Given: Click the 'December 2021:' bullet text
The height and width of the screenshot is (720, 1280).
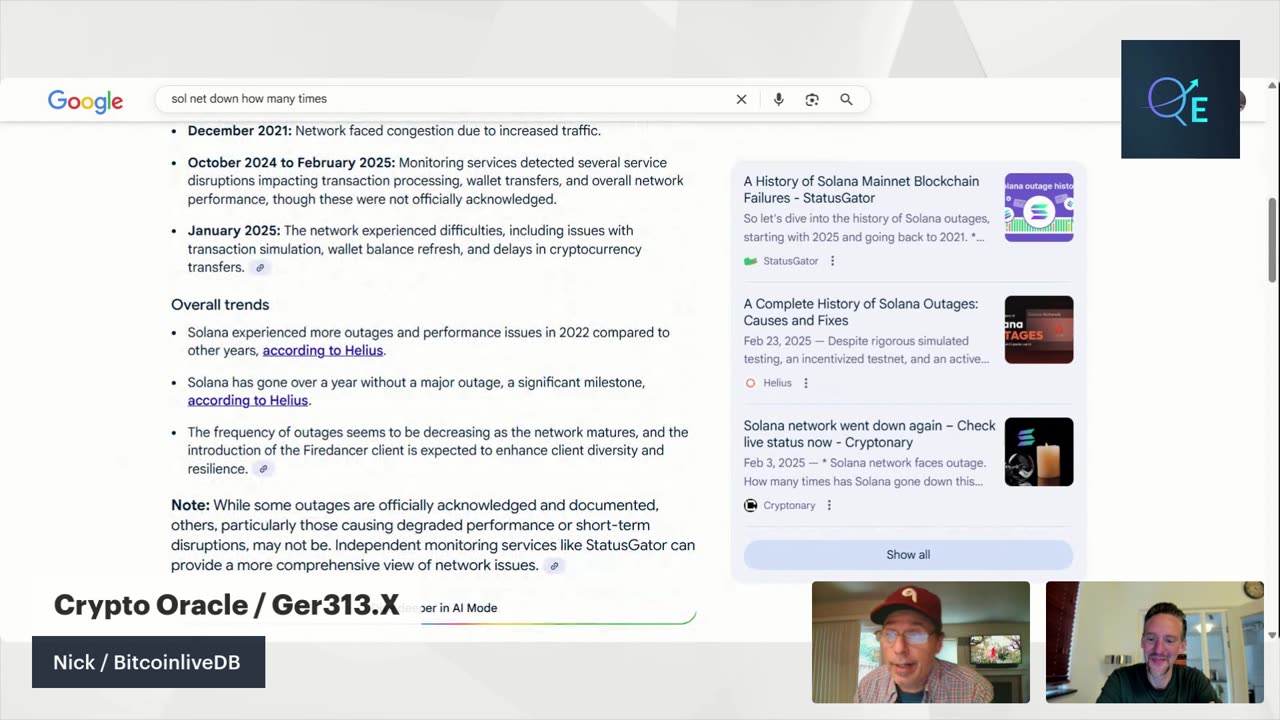Looking at the screenshot, I should click(239, 131).
